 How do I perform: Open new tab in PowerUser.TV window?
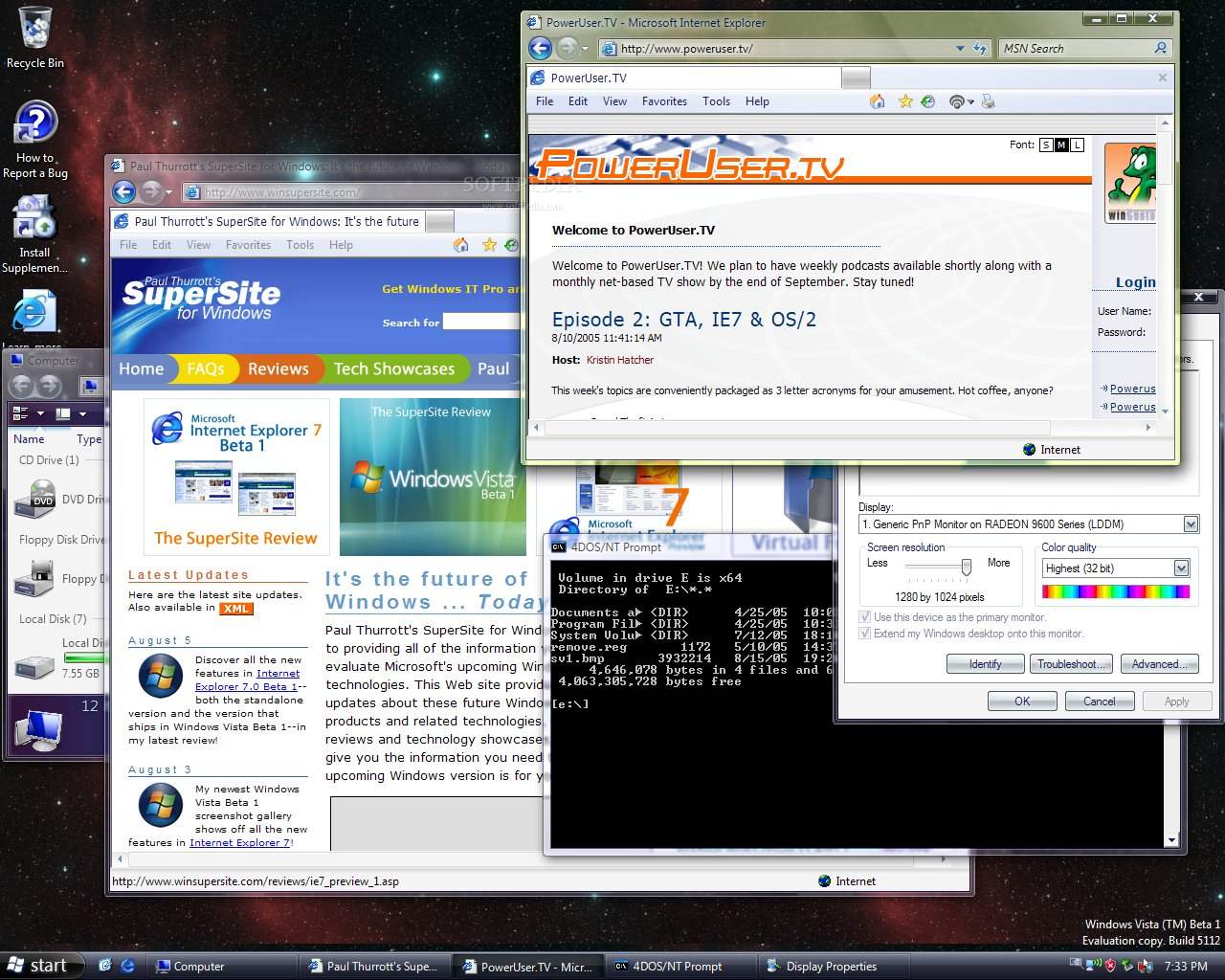tap(857, 78)
